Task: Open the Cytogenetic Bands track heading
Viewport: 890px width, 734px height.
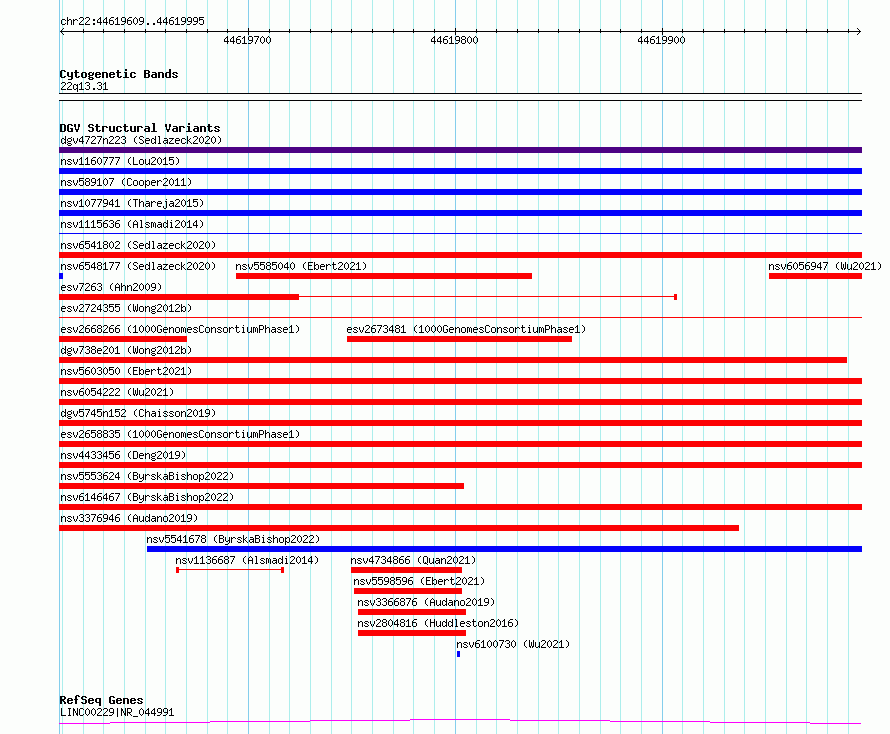Action: (119, 74)
